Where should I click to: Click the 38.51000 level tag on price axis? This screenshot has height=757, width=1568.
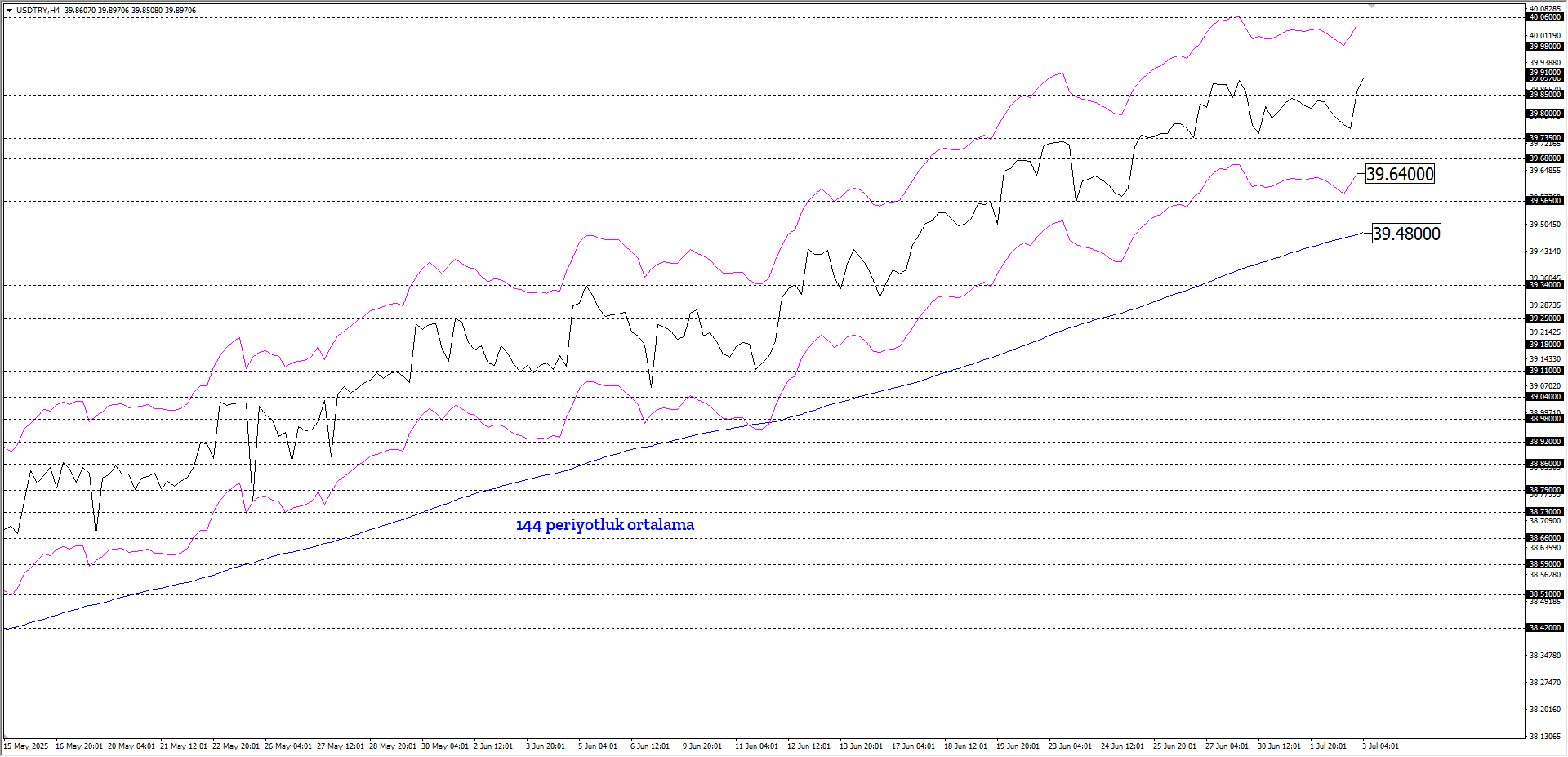[1545, 594]
